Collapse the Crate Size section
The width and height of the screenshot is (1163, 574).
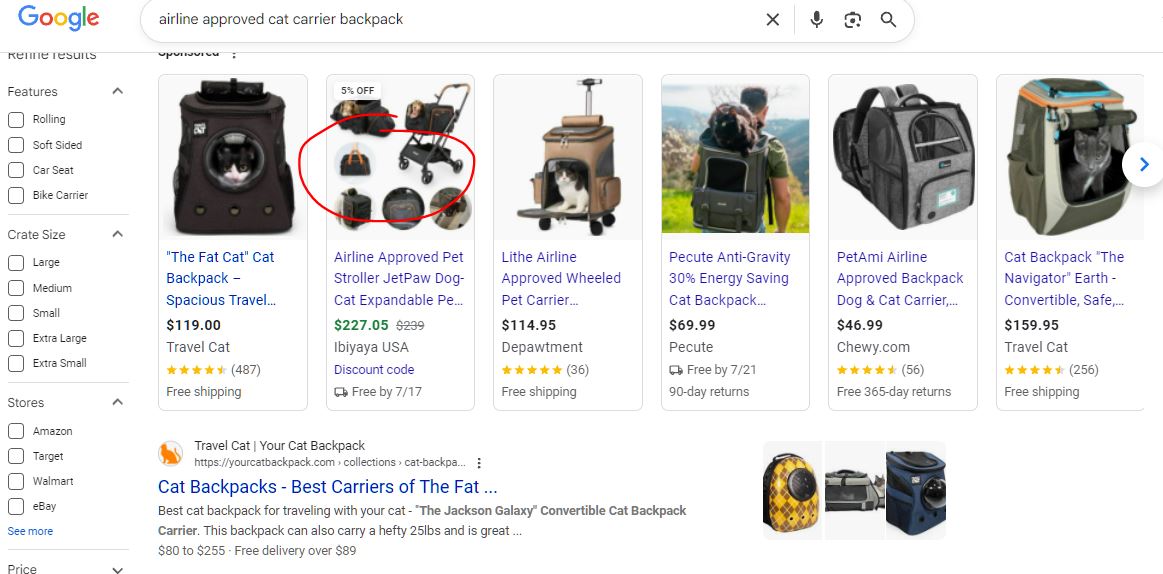click(x=117, y=234)
